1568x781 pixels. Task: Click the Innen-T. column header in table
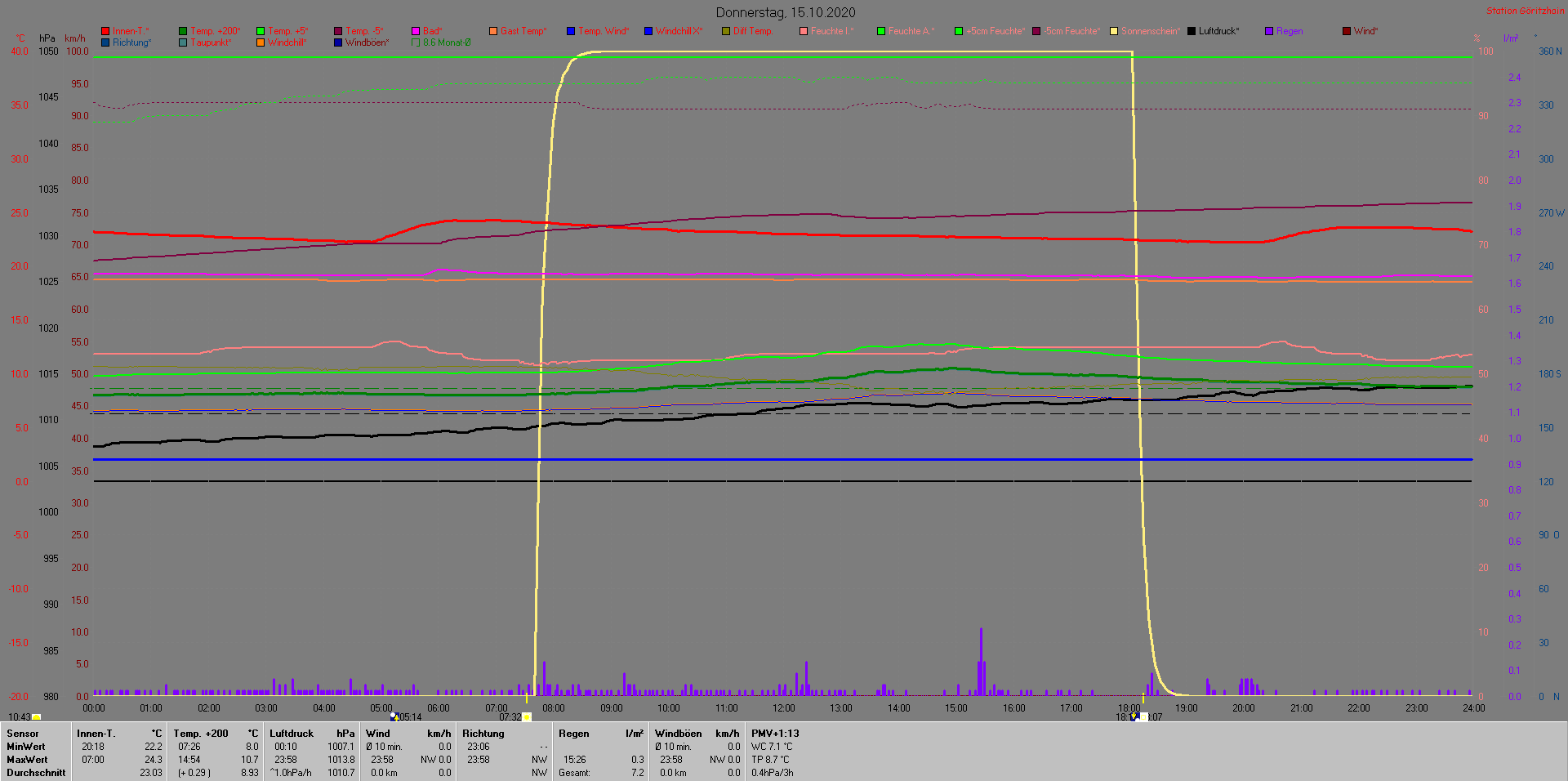pyautogui.click(x=96, y=734)
